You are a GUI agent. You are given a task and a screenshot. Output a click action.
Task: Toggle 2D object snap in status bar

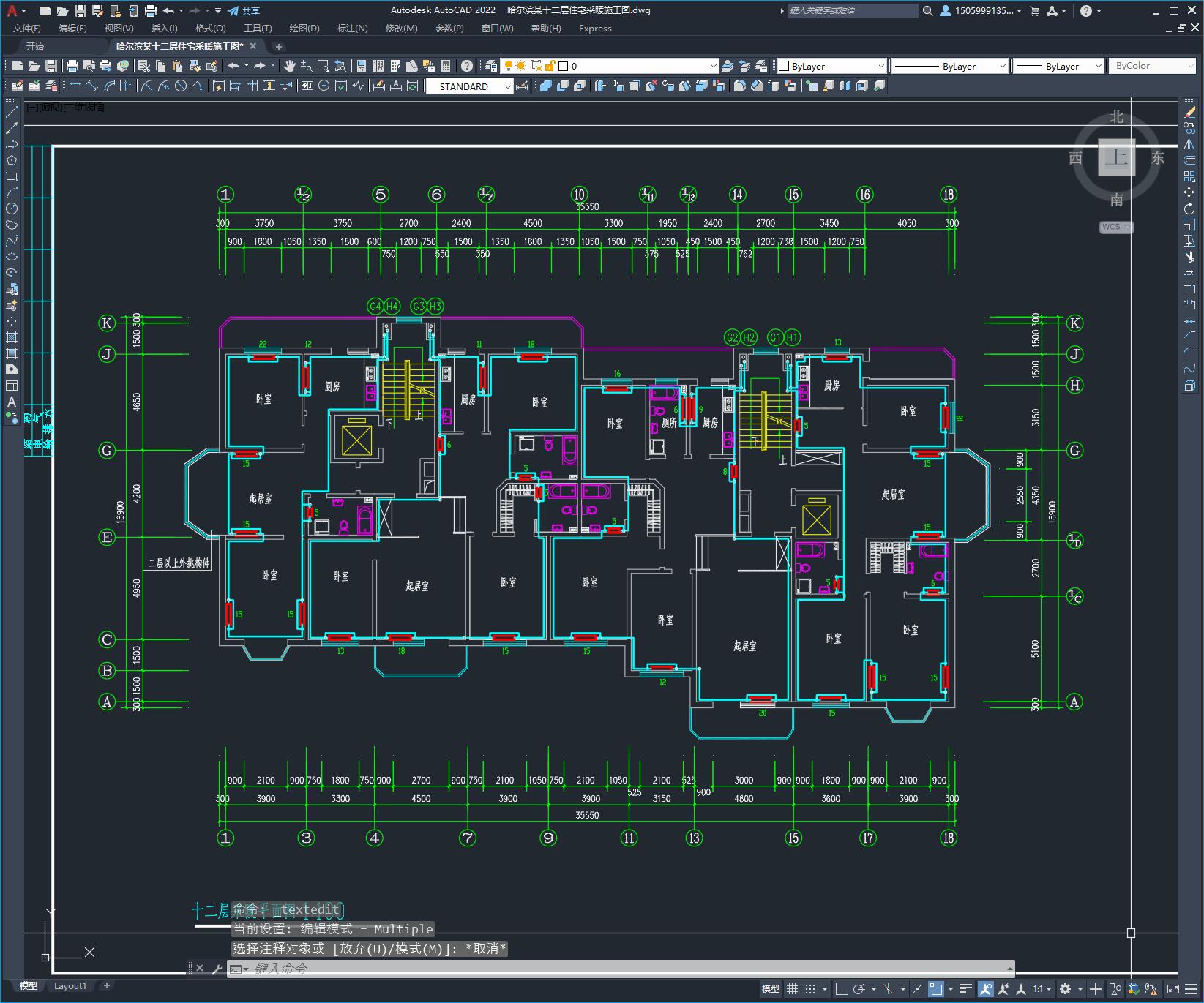pyautogui.click(x=936, y=989)
